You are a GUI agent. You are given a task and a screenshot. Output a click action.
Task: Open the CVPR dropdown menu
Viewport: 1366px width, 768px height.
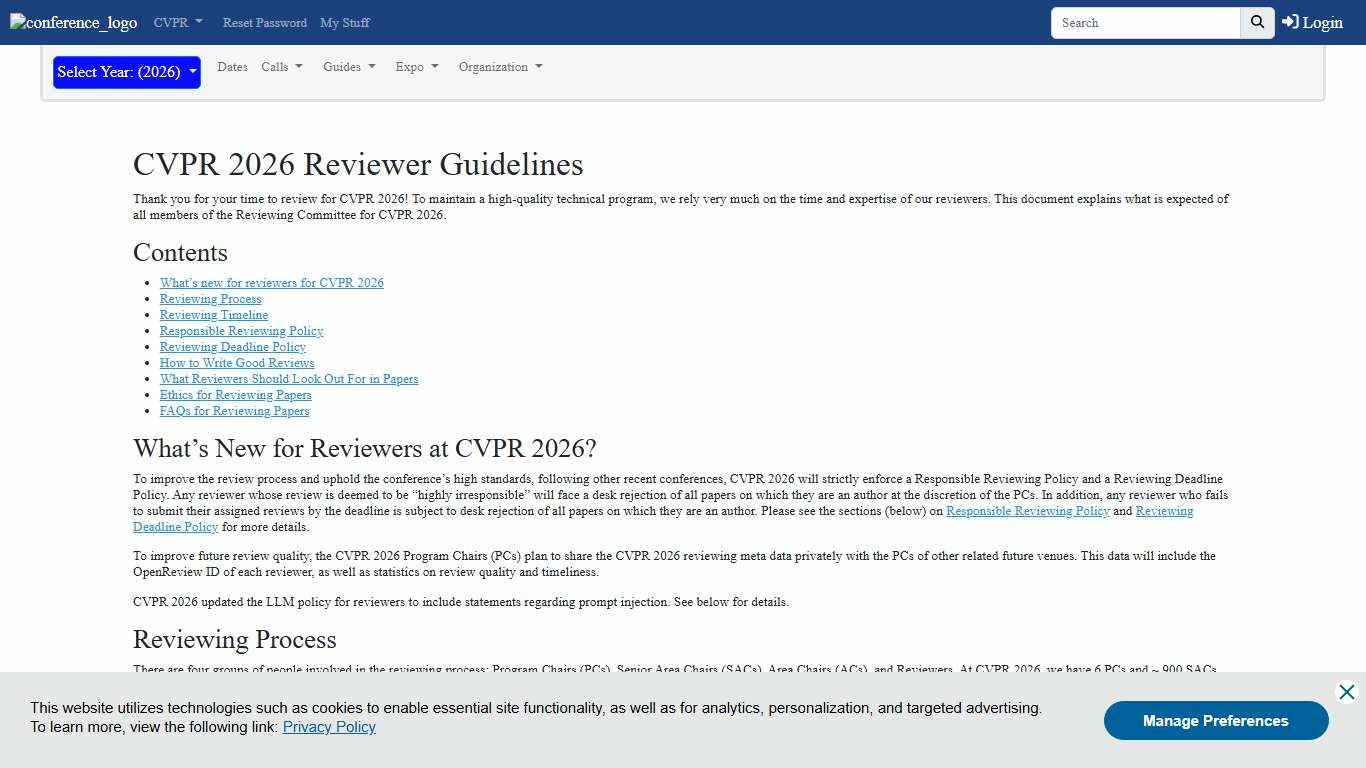177,22
